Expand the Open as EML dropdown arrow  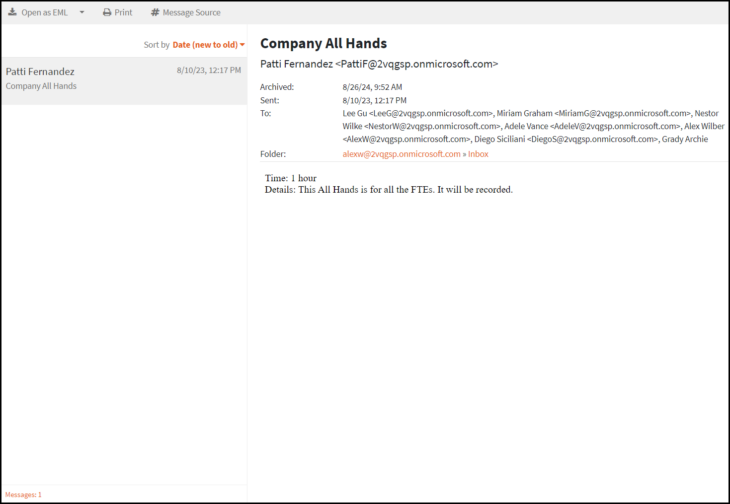click(82, 13)
